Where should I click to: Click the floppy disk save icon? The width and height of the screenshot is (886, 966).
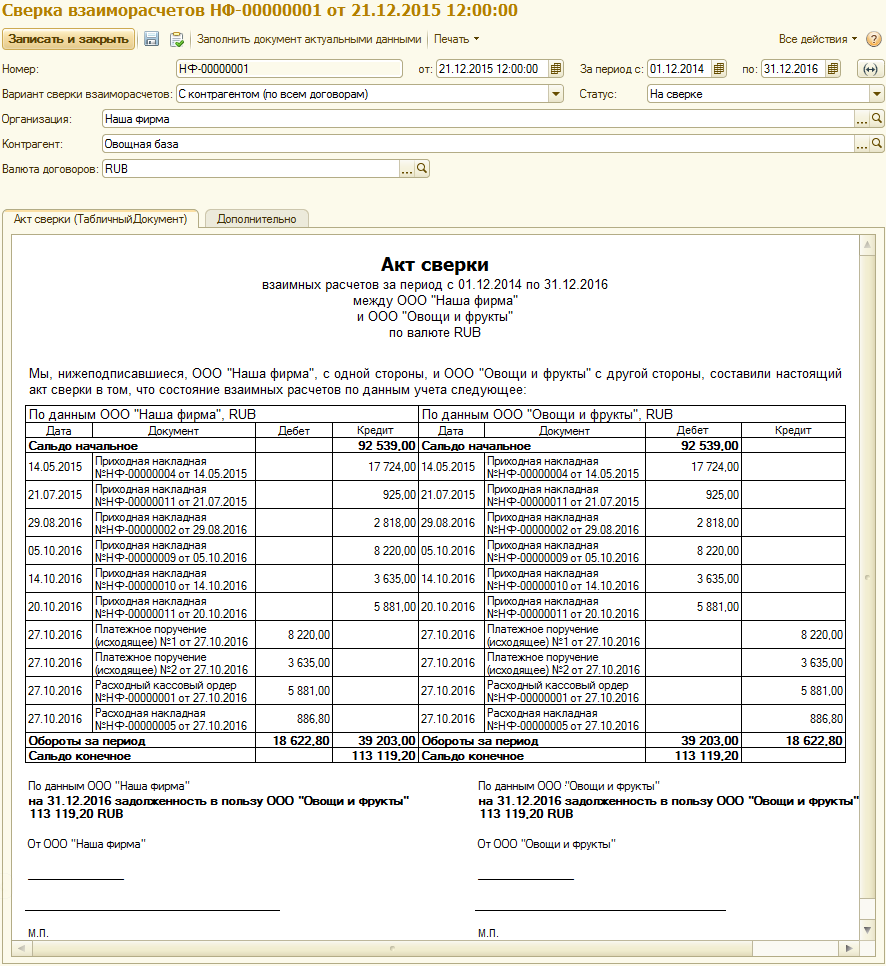pyautogui.click(x=152, y=39)
